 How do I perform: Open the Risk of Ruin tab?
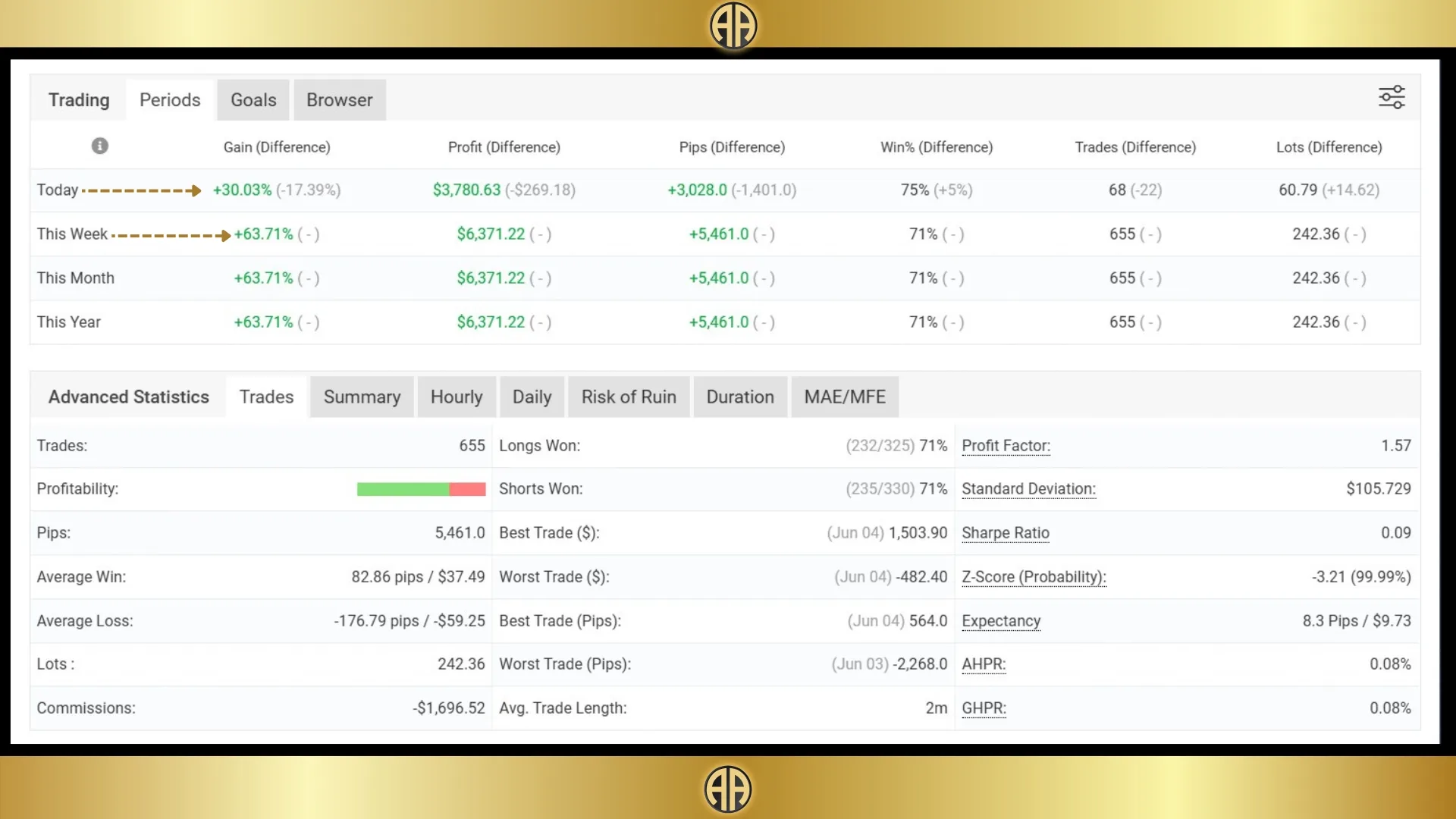pos(629,397)
